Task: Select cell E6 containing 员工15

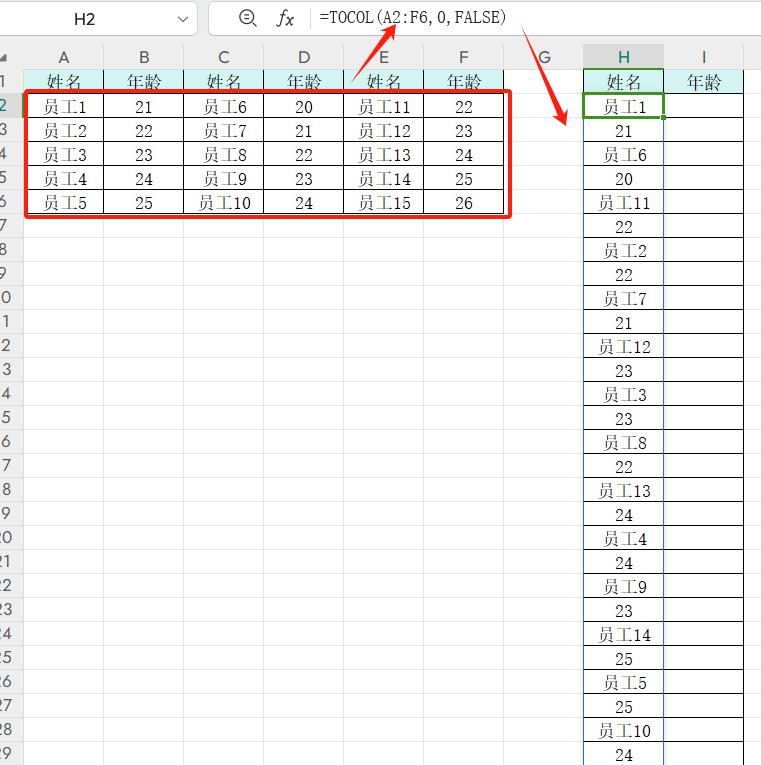Action: (383, 201)
